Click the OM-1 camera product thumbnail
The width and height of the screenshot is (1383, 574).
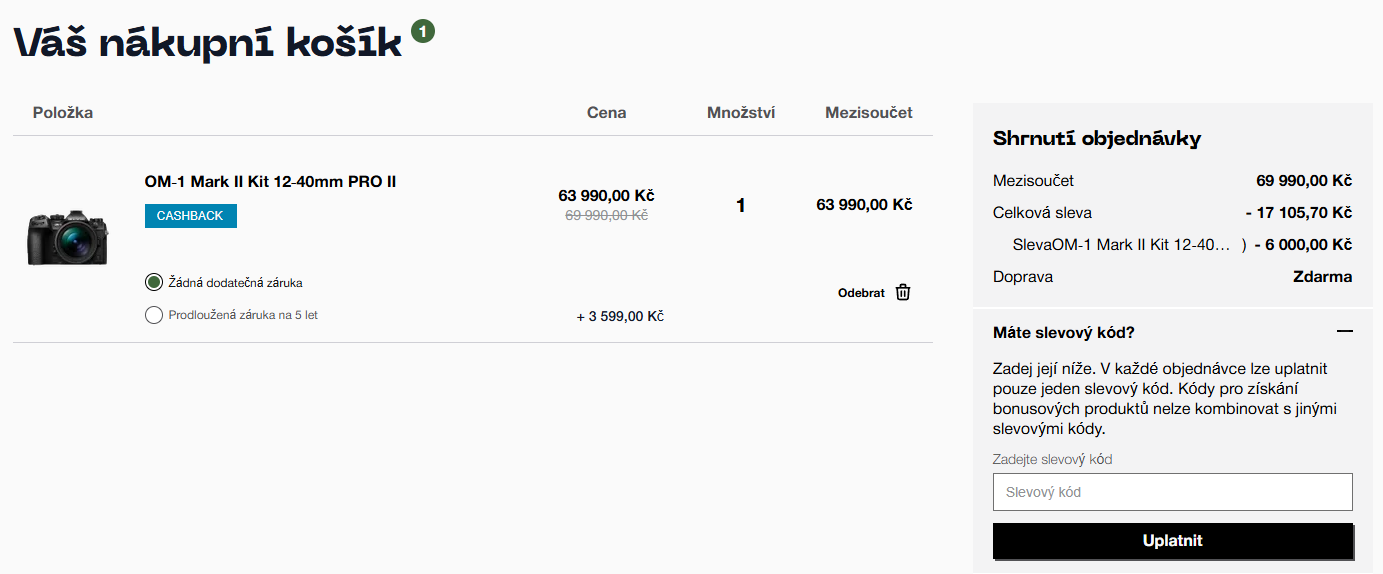pyautogui.click(x=67, y=237)
